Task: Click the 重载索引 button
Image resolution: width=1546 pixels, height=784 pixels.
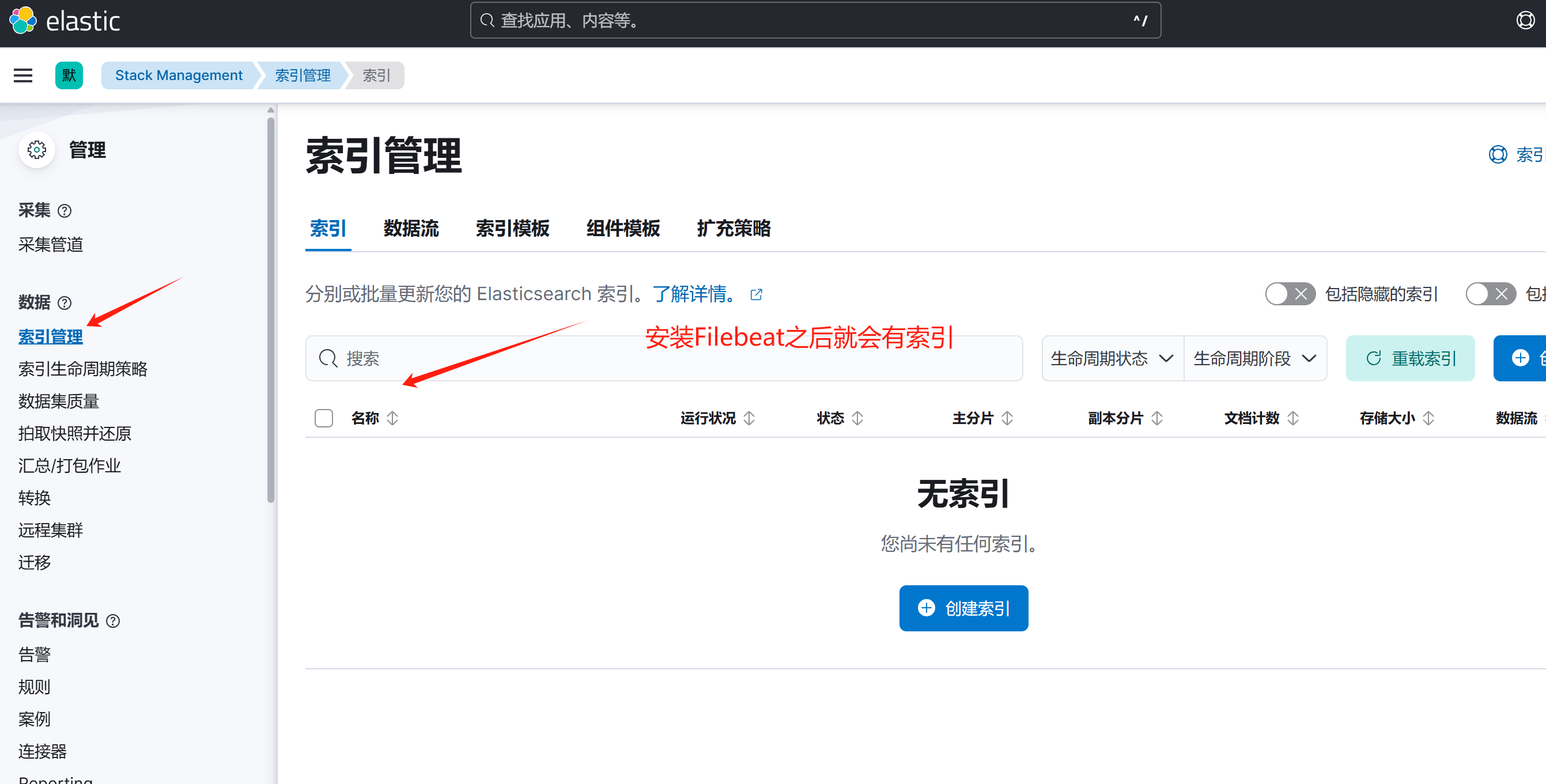Action: click(1410, 359)
